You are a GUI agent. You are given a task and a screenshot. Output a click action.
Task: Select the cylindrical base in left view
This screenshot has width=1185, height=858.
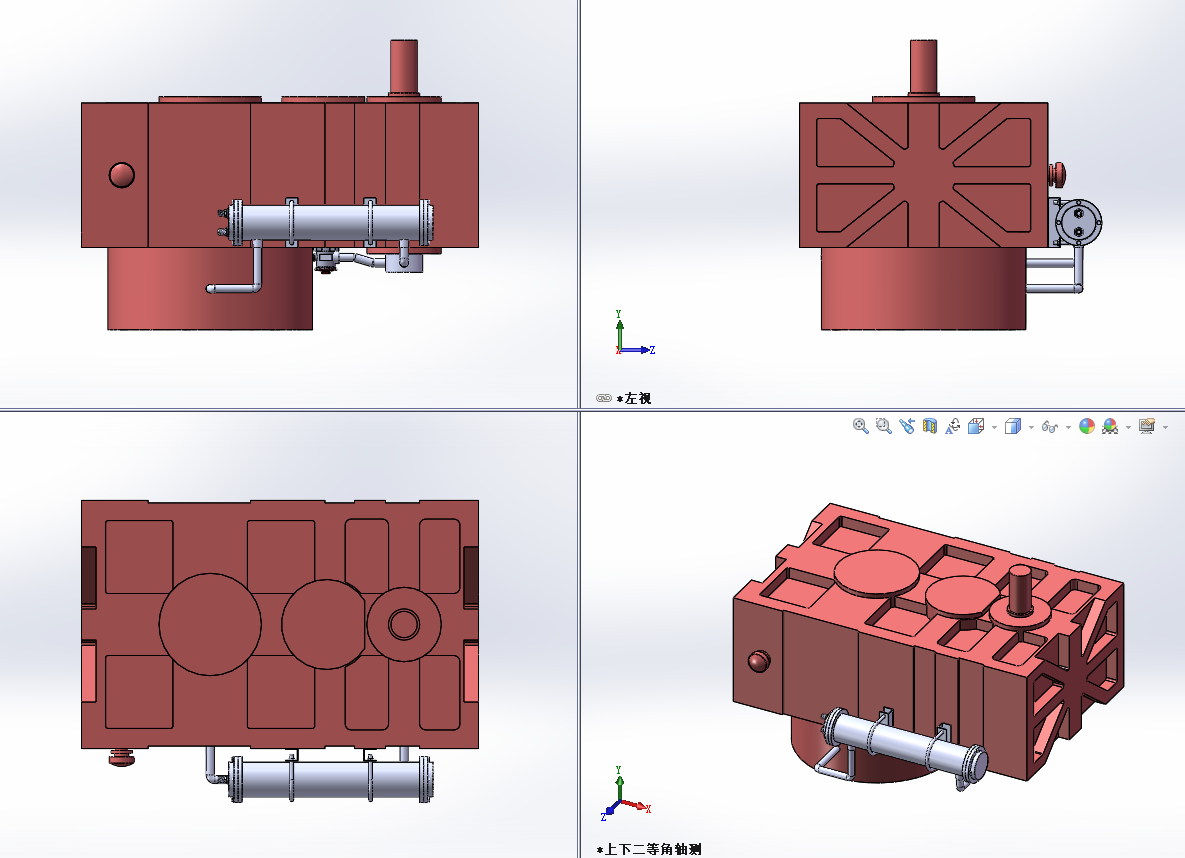(x=924, y=289)
